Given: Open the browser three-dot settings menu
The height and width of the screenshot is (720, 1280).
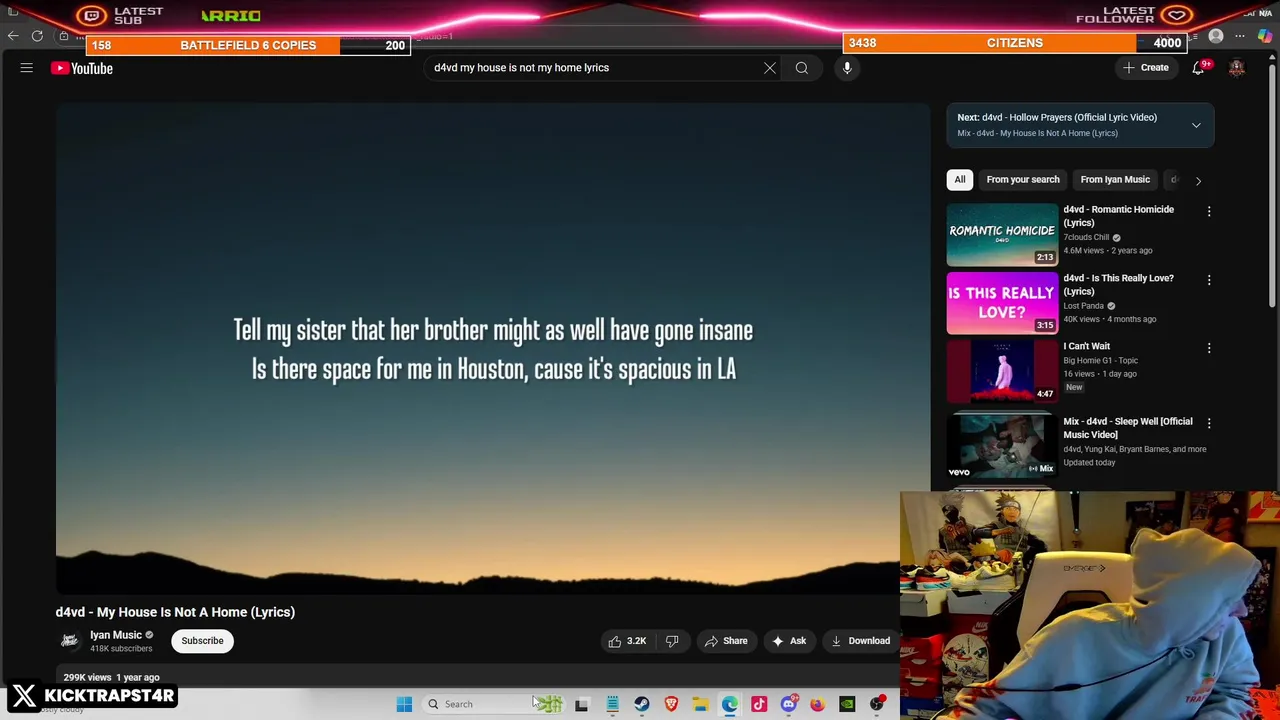Looking at the screenshot, I should tap(1240, 36).
